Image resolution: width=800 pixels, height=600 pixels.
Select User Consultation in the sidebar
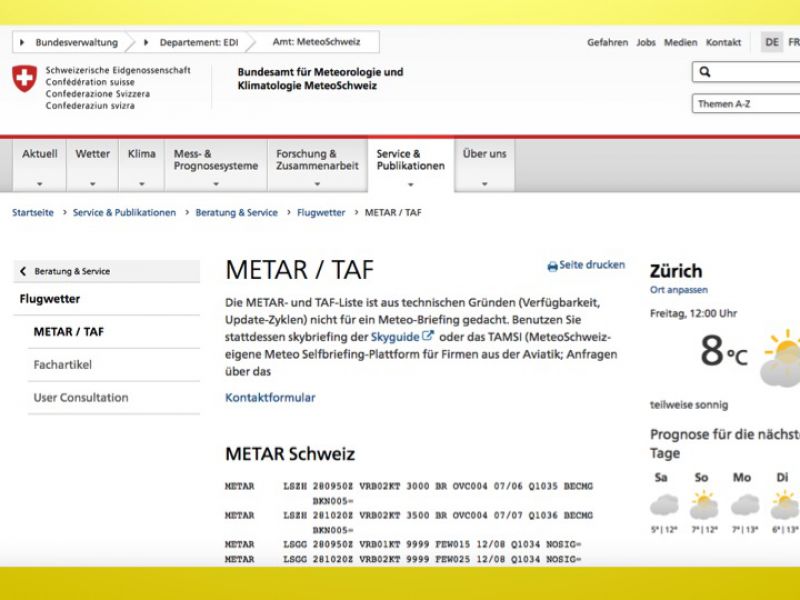tap(81, 397)
